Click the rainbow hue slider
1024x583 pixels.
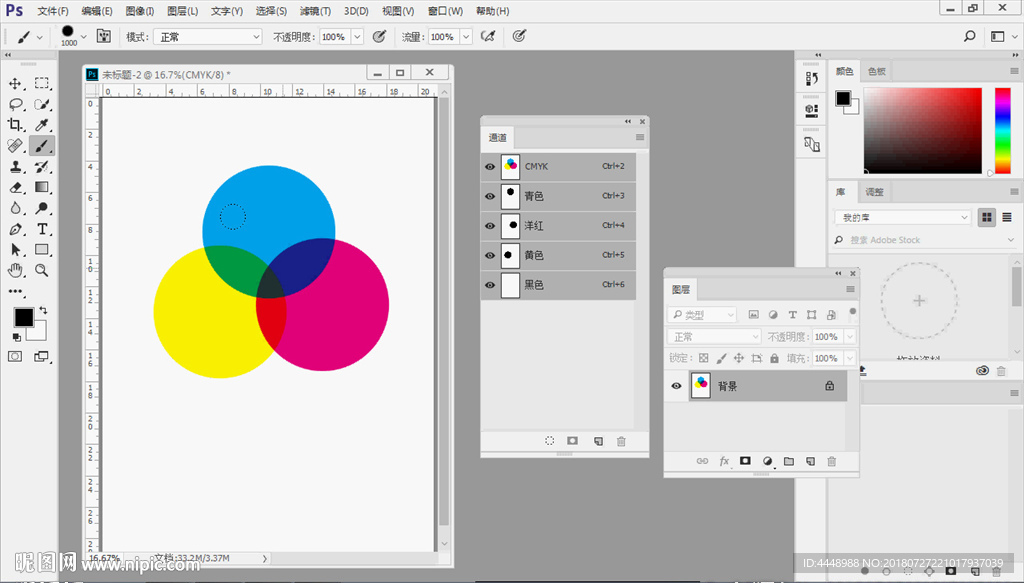pyautogui.click(x=1003, y=131)
